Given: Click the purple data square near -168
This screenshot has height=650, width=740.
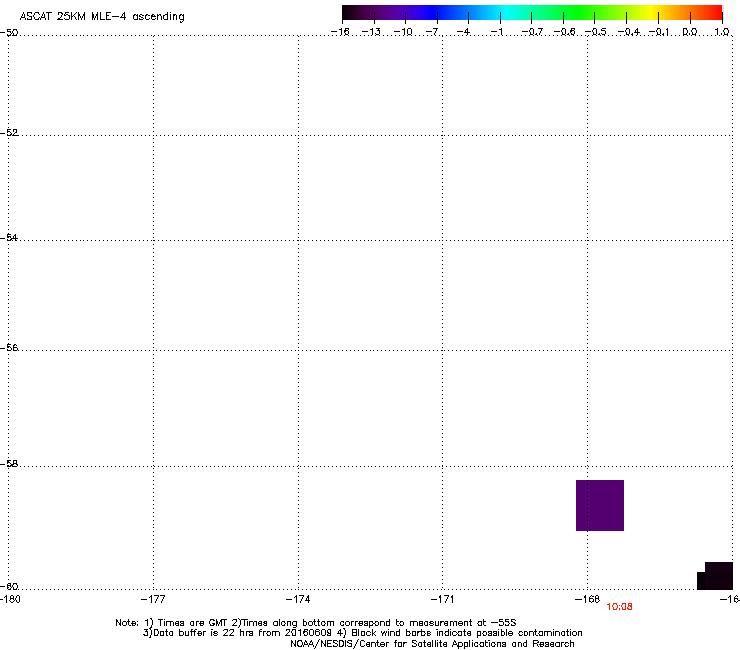Looking at the screenshot, I should click(600, 505).
